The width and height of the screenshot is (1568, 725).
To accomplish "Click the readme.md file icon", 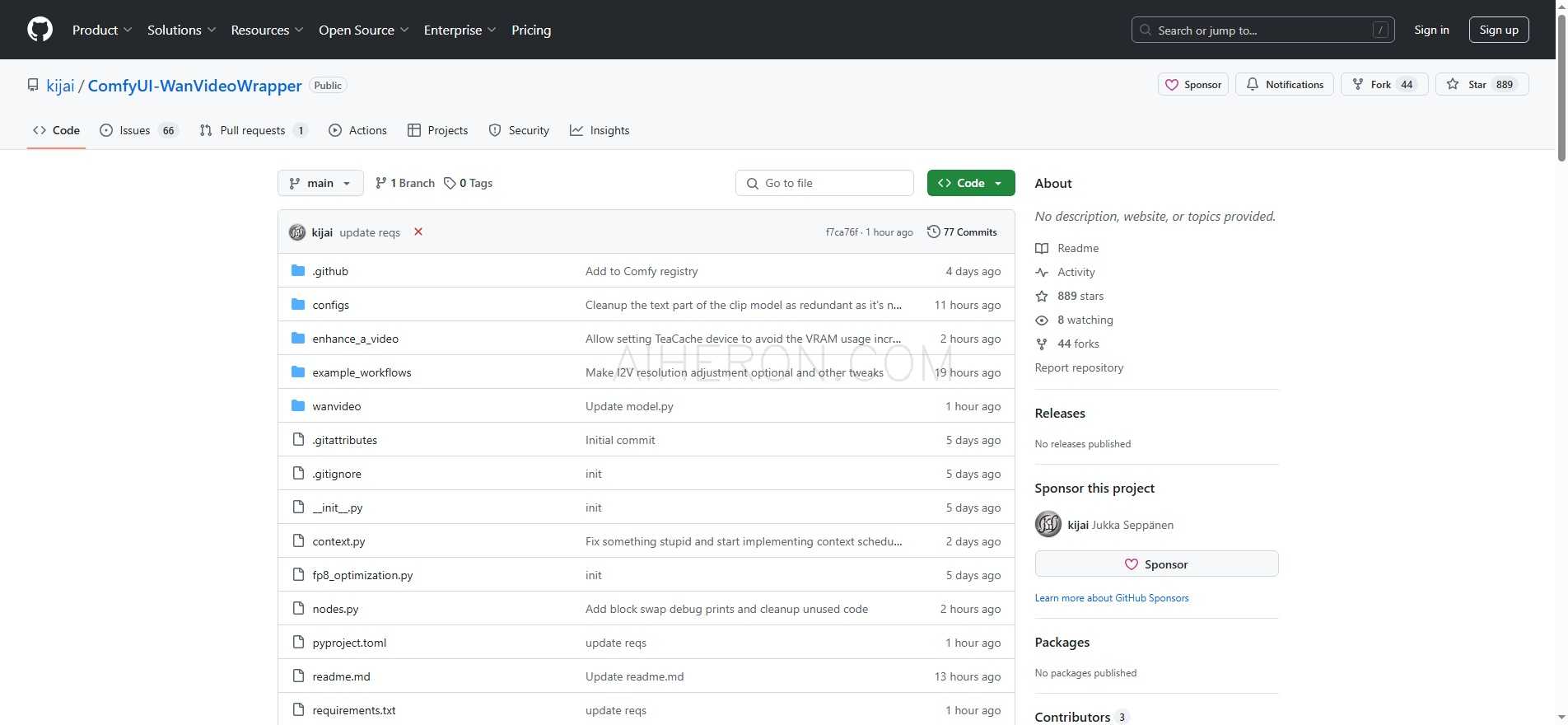I will click(298, 676).
